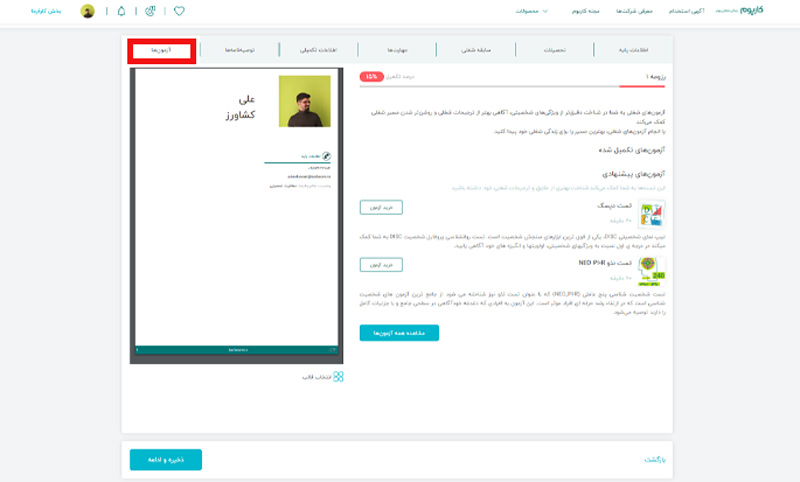Switch to the تحصیلات tab

click(x=555, y=50)
